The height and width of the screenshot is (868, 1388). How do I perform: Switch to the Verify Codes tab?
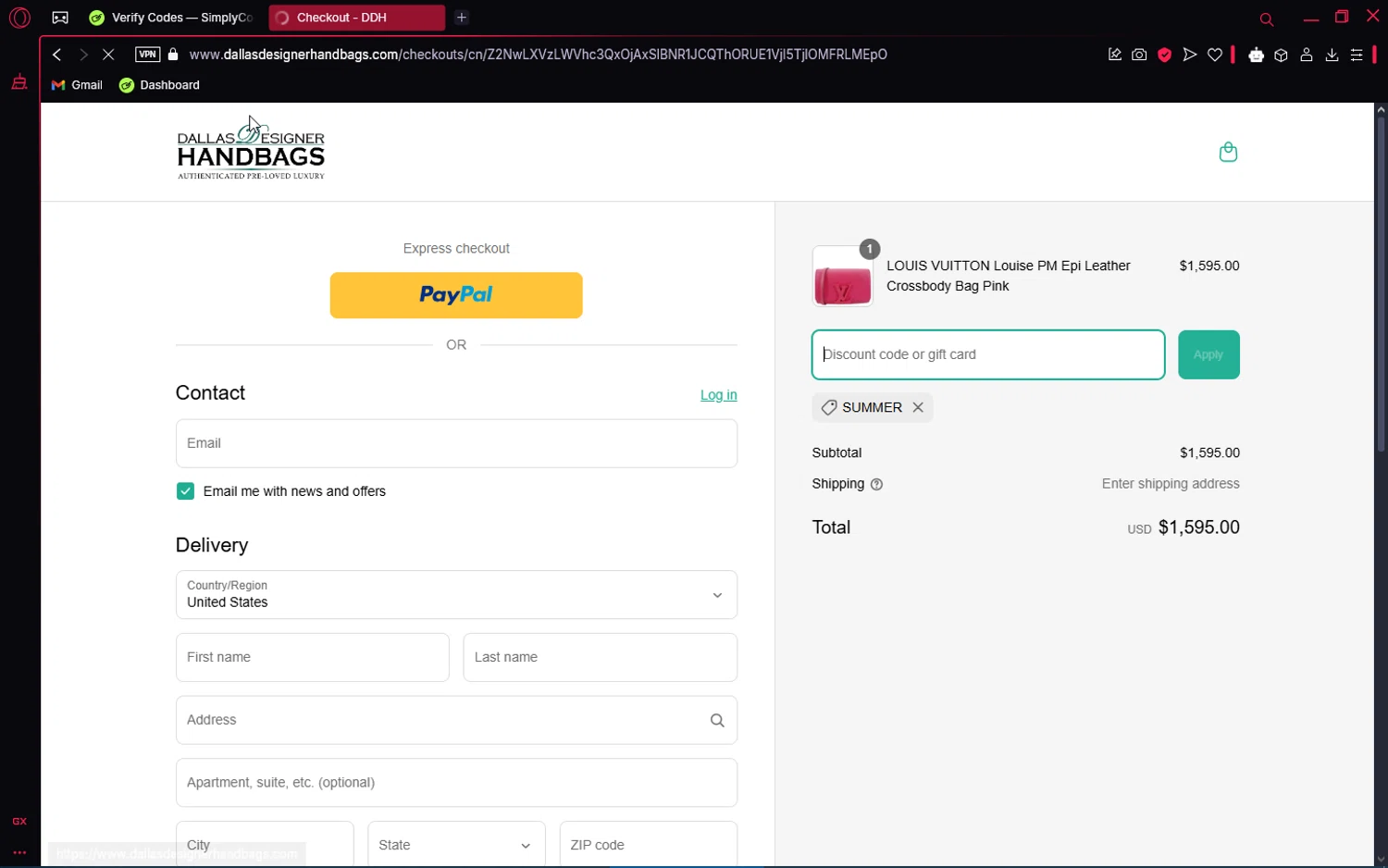(171, 18)
